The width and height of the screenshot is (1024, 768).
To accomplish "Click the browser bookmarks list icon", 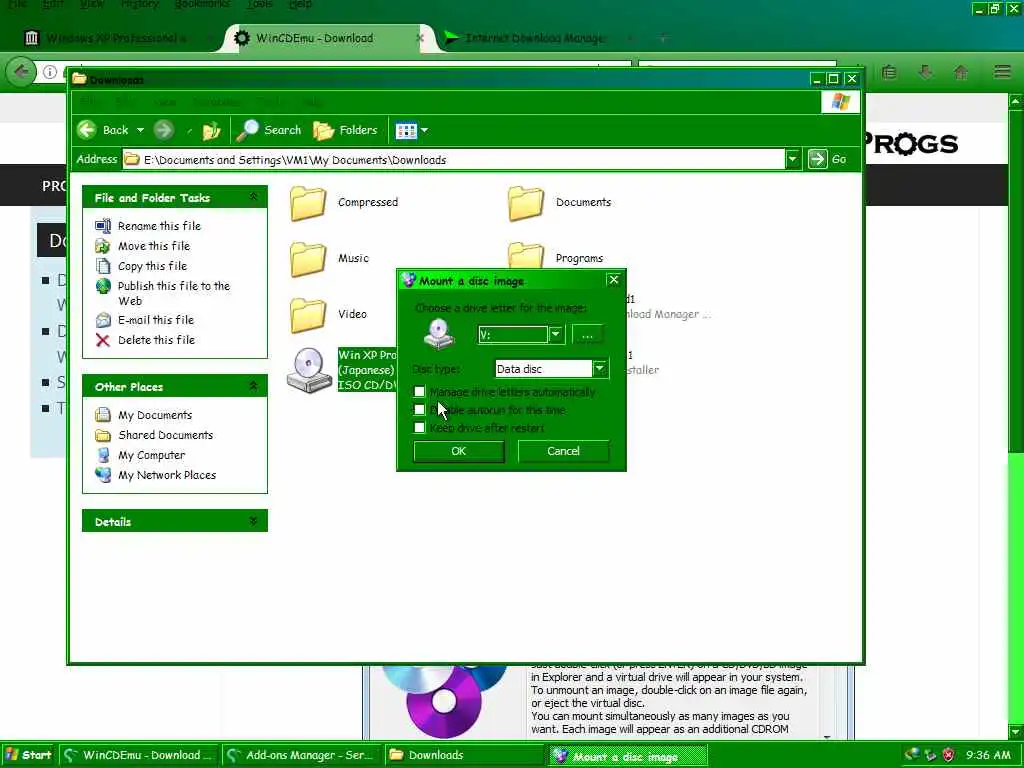I will point(889,72).
